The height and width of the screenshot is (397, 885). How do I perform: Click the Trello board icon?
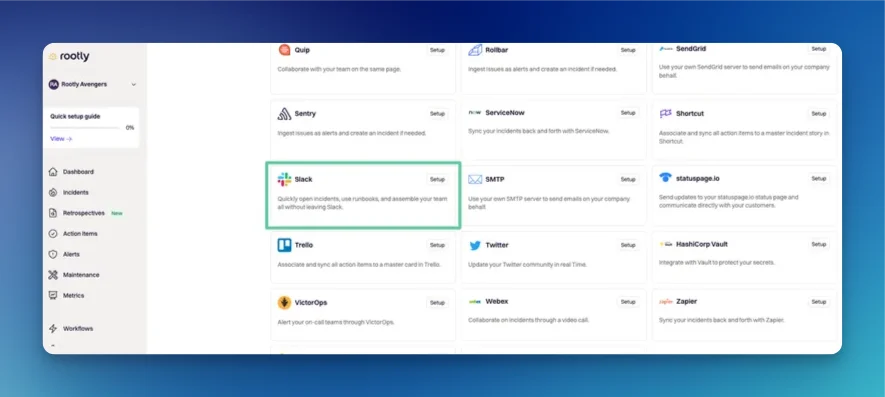pyautogui.click(x=284, y=245)
